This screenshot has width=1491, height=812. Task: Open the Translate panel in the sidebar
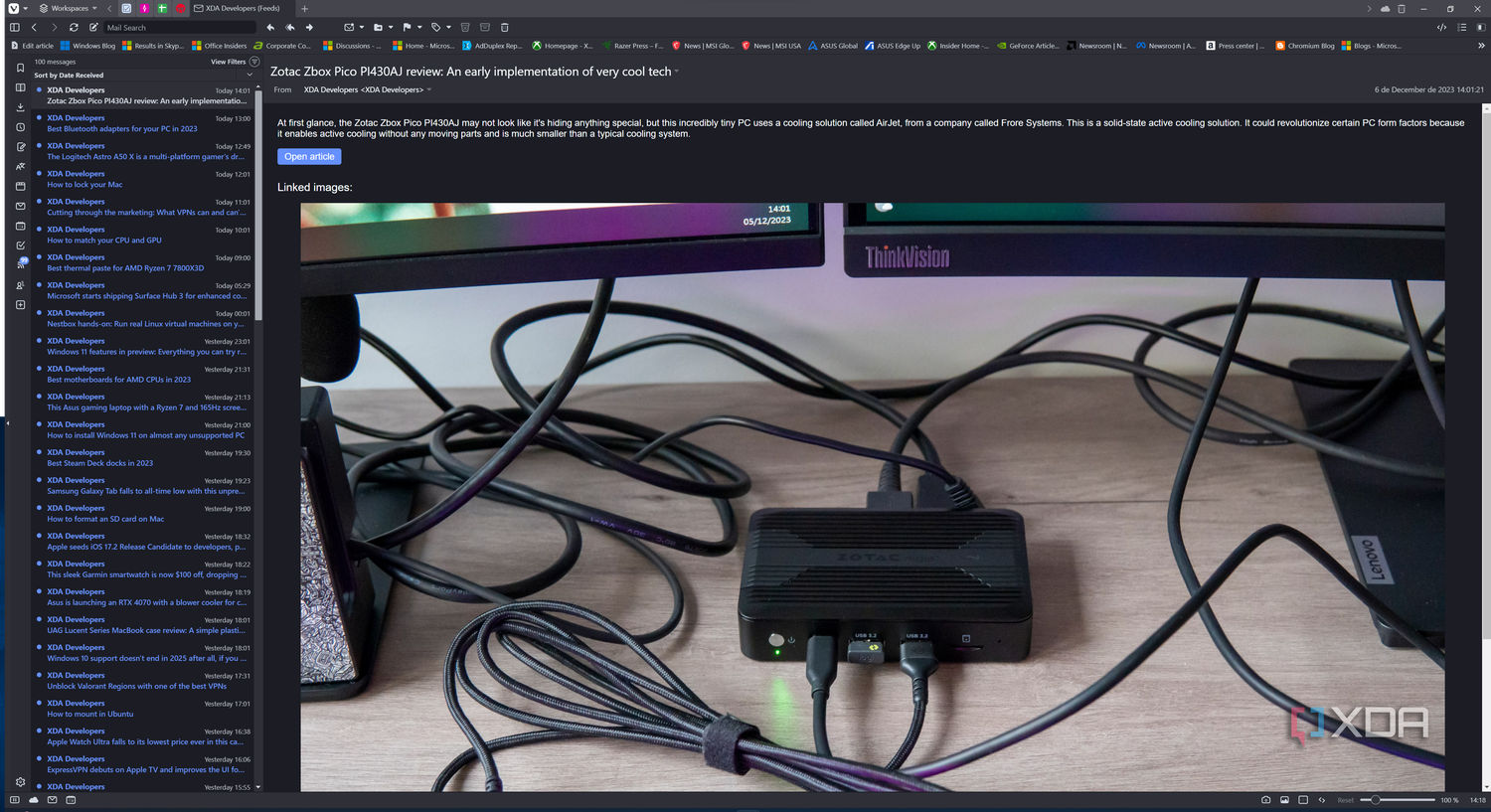[x=20, y=166]
